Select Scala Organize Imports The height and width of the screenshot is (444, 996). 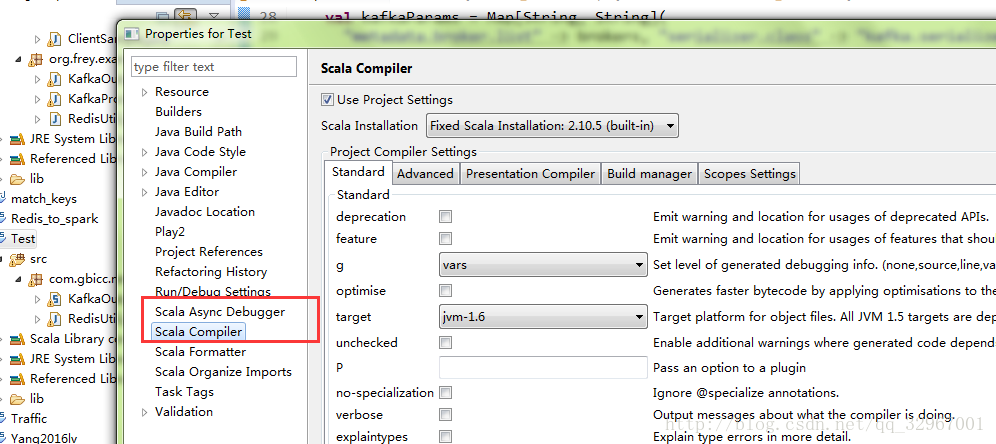point(224,372)
